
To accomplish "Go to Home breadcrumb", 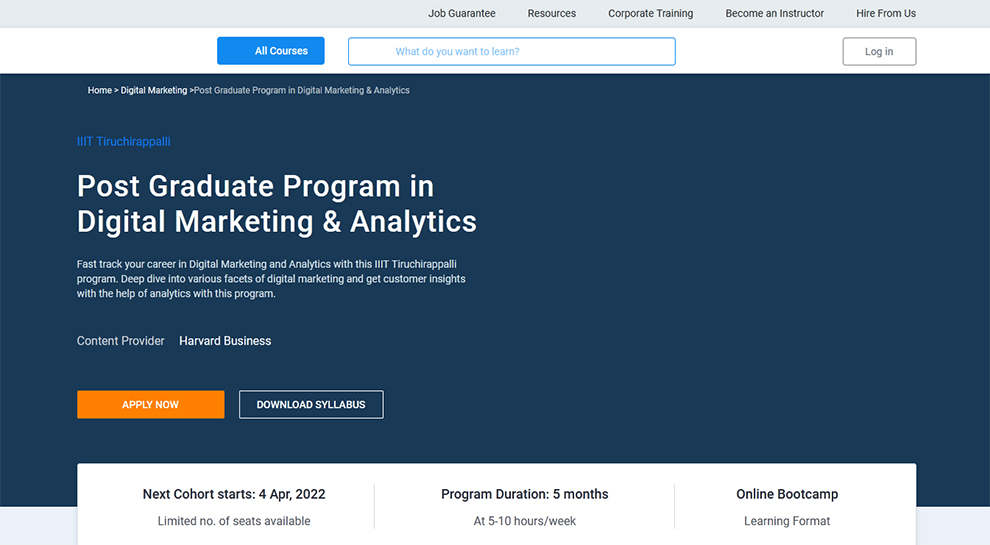I will pyautogui.click(x=100, y=90).
